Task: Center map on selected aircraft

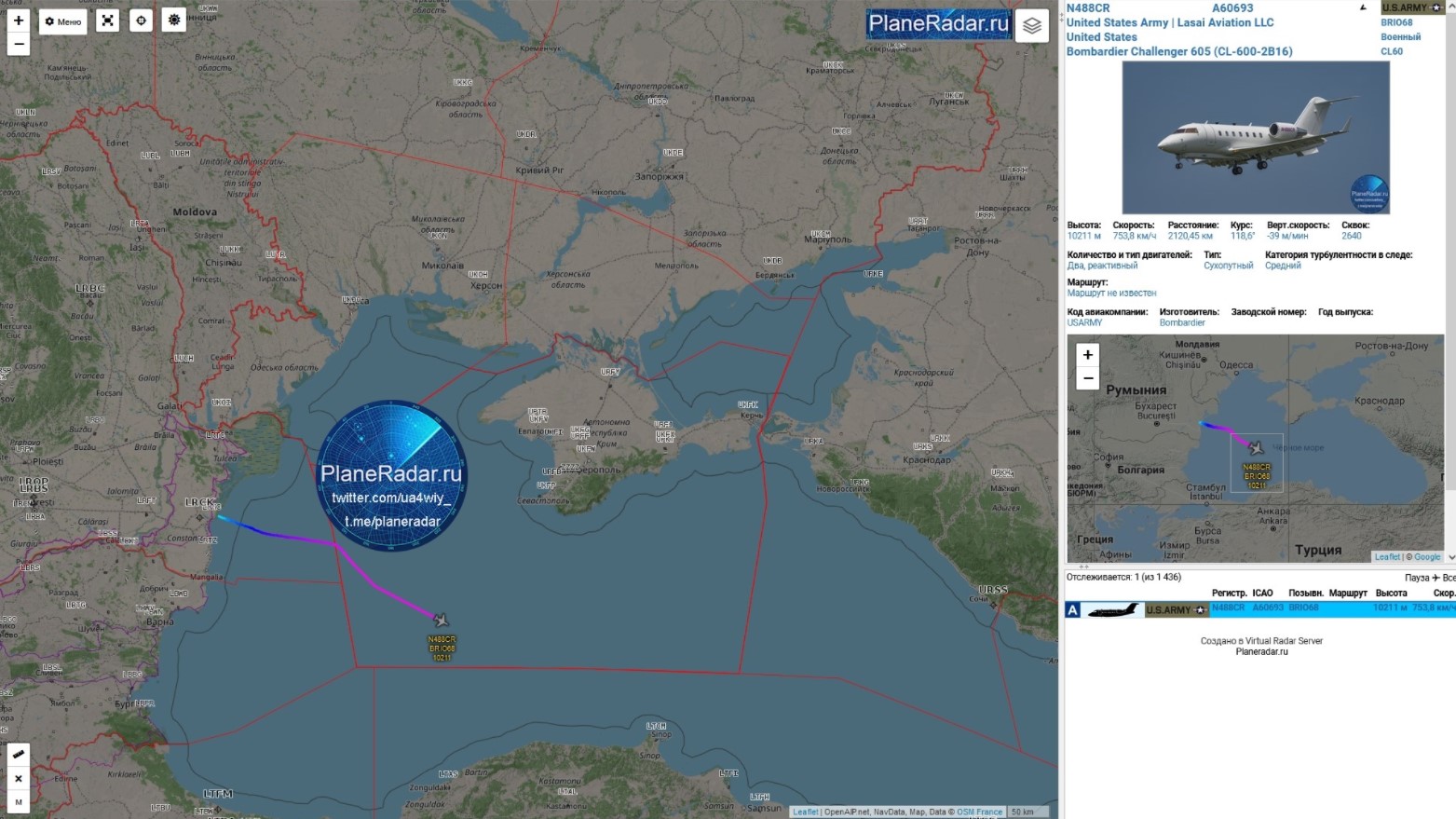Action: point(141,20)
